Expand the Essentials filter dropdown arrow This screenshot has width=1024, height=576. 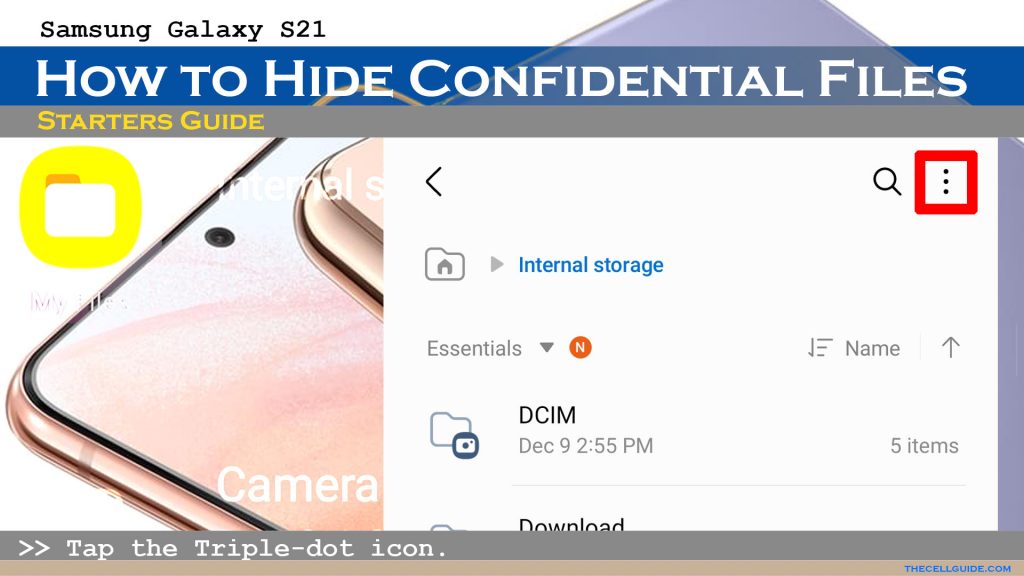coord(547,347)
